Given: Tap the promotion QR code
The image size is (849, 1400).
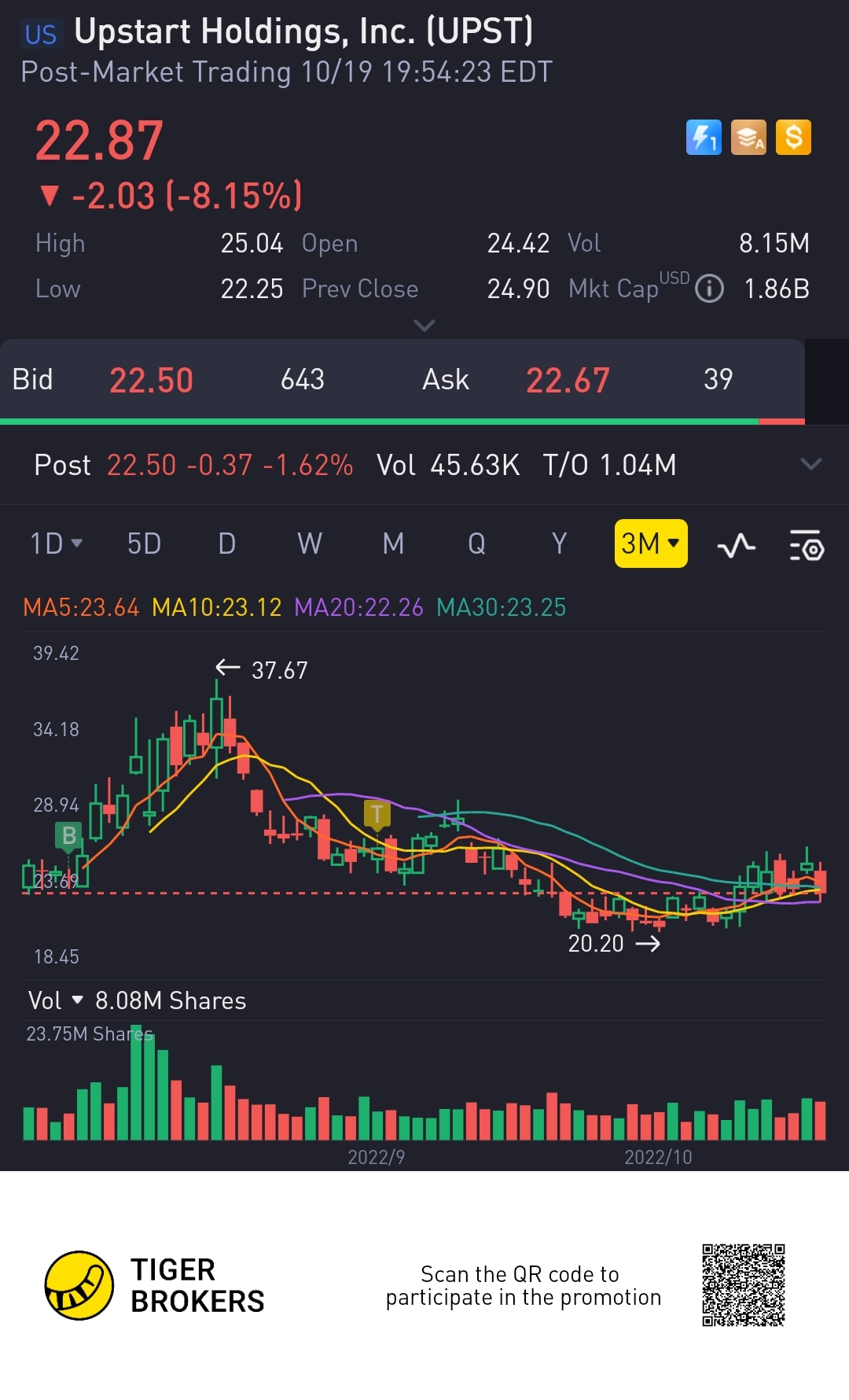Looking at the screenshot, I should click(x=744, y=1285).
